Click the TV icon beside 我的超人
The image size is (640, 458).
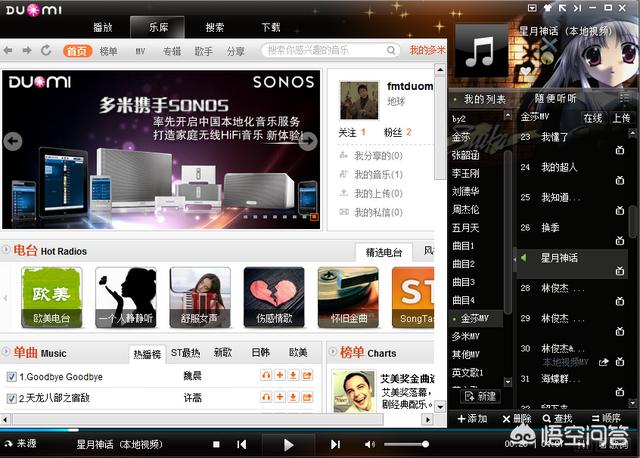(x=620, y=180)
